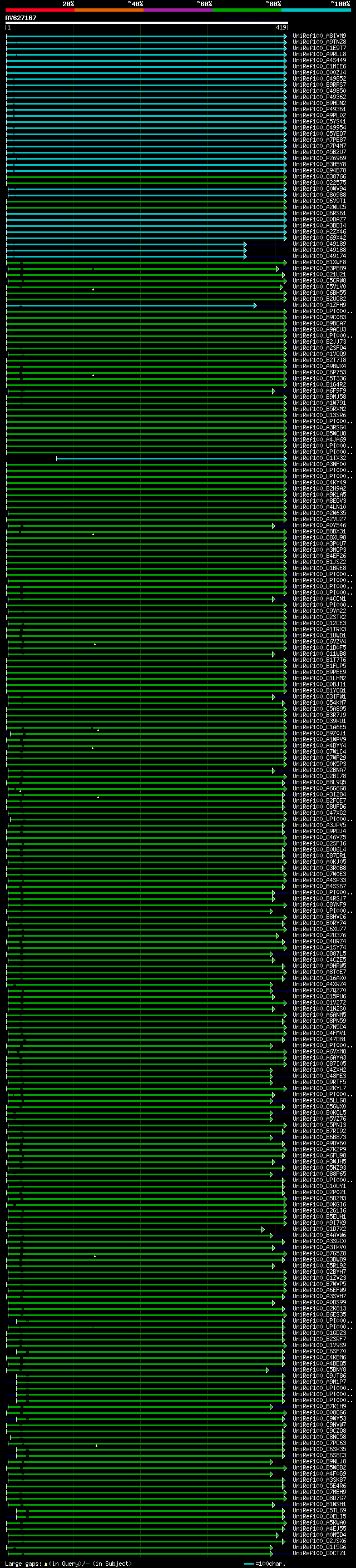Viewport: 356px width, 1568px height.
Task: Open hit UniRef100_A4JA69
Action: click(319, 439)
